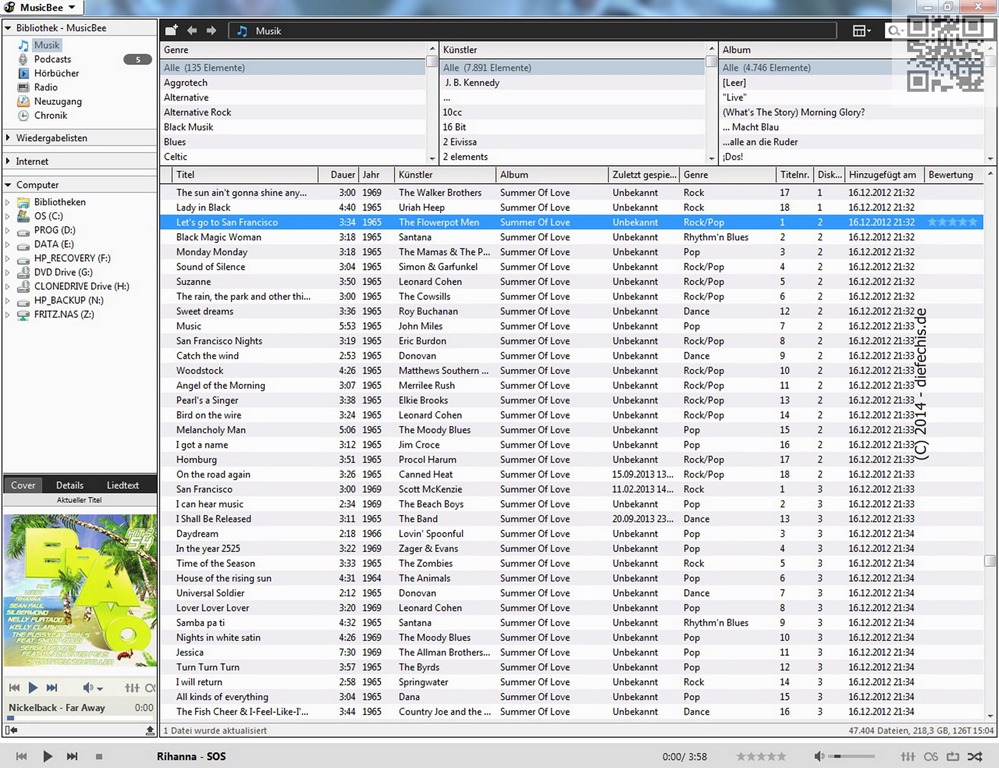Sort tracks by Titelnr. column header
The image size is (999, 768).
(x=794, y=175)
